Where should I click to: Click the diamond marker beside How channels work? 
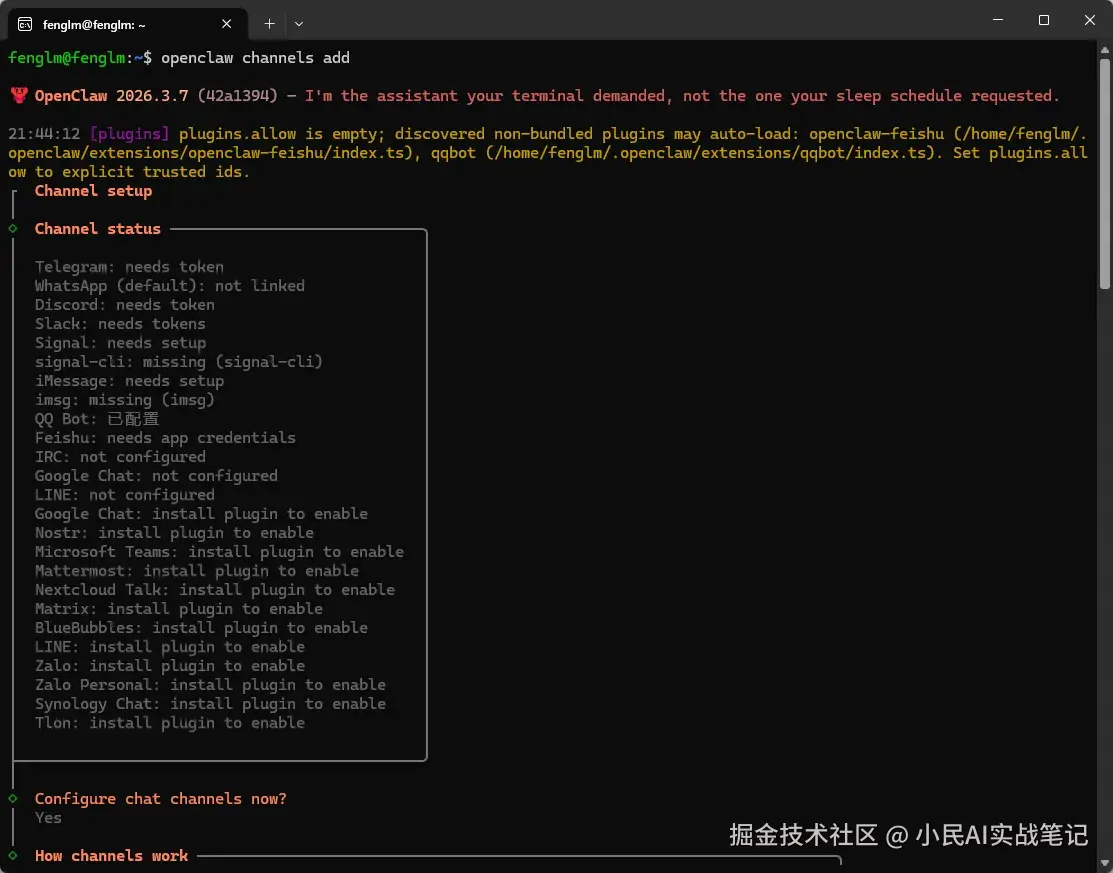tap(13, 855)
